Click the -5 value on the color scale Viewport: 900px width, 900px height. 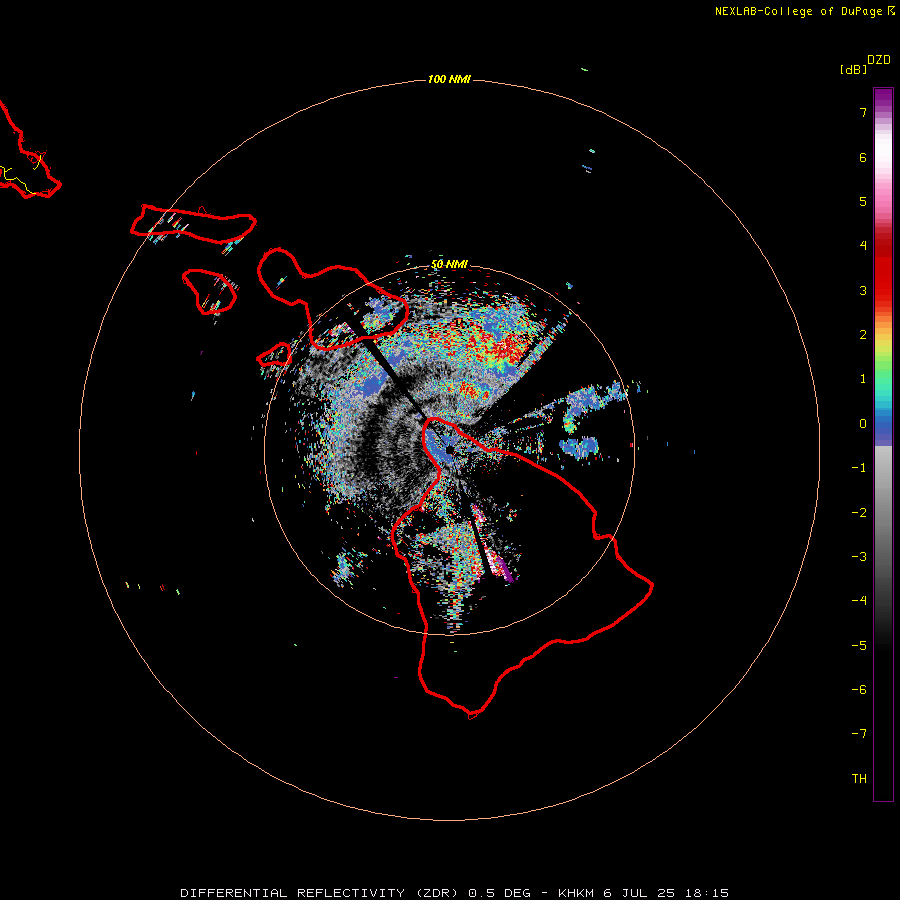tap(859, 646)
